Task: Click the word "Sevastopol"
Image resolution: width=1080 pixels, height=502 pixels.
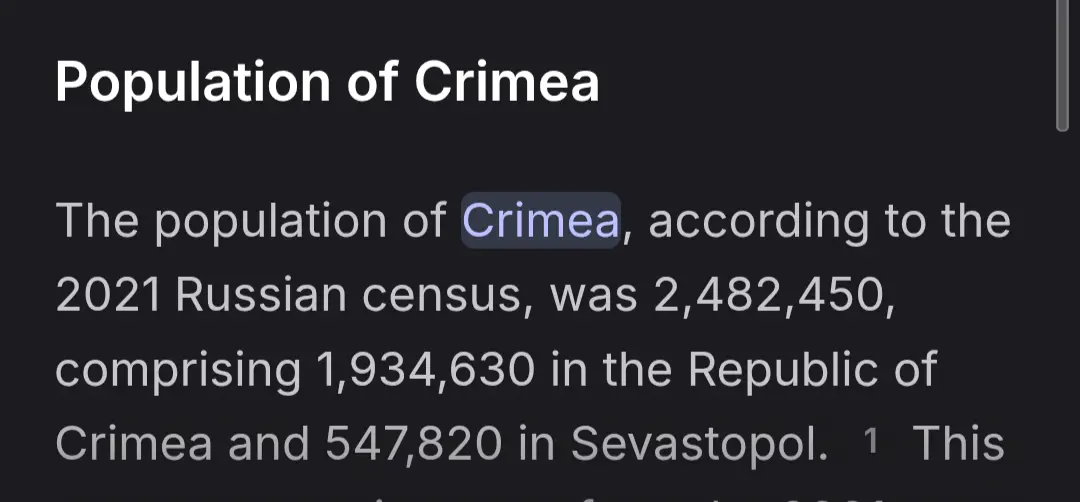Action: [699, 444]
